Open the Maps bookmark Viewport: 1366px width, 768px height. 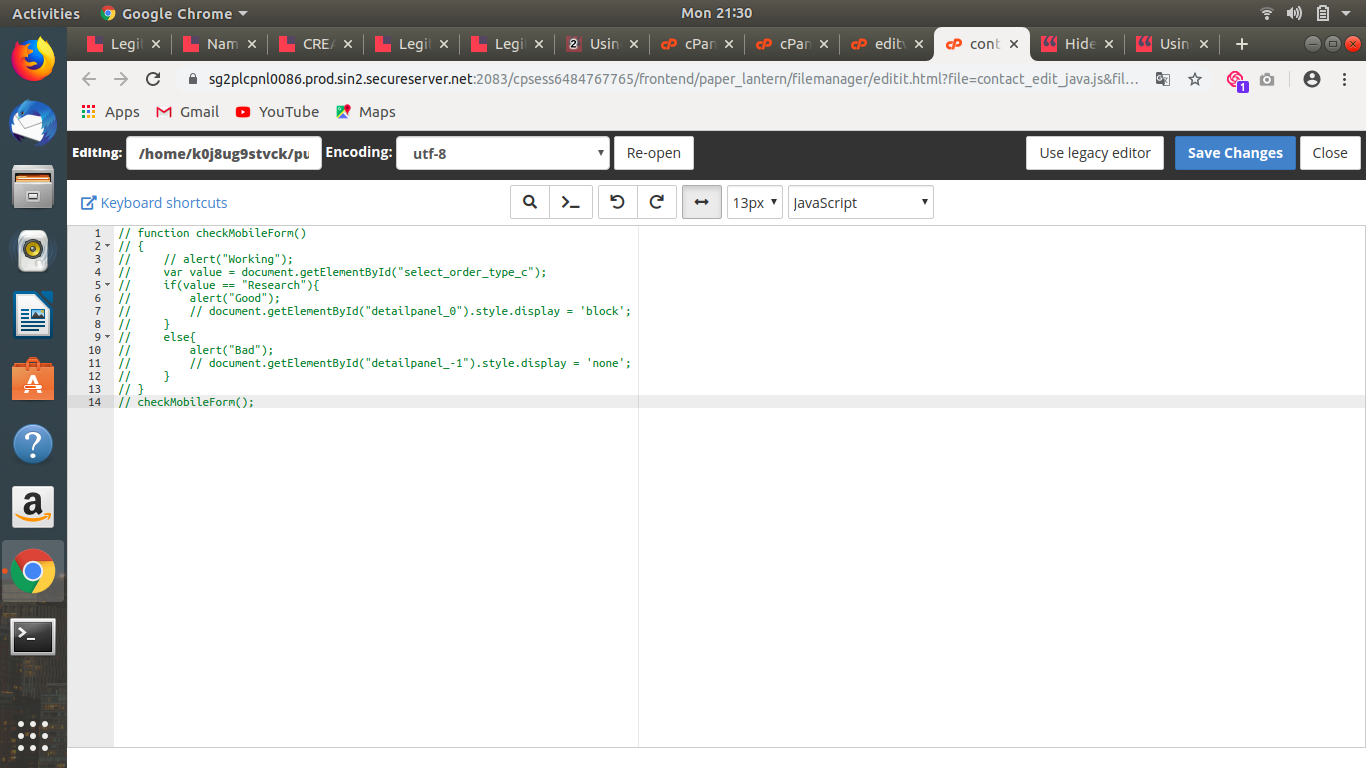pos(366,112)
